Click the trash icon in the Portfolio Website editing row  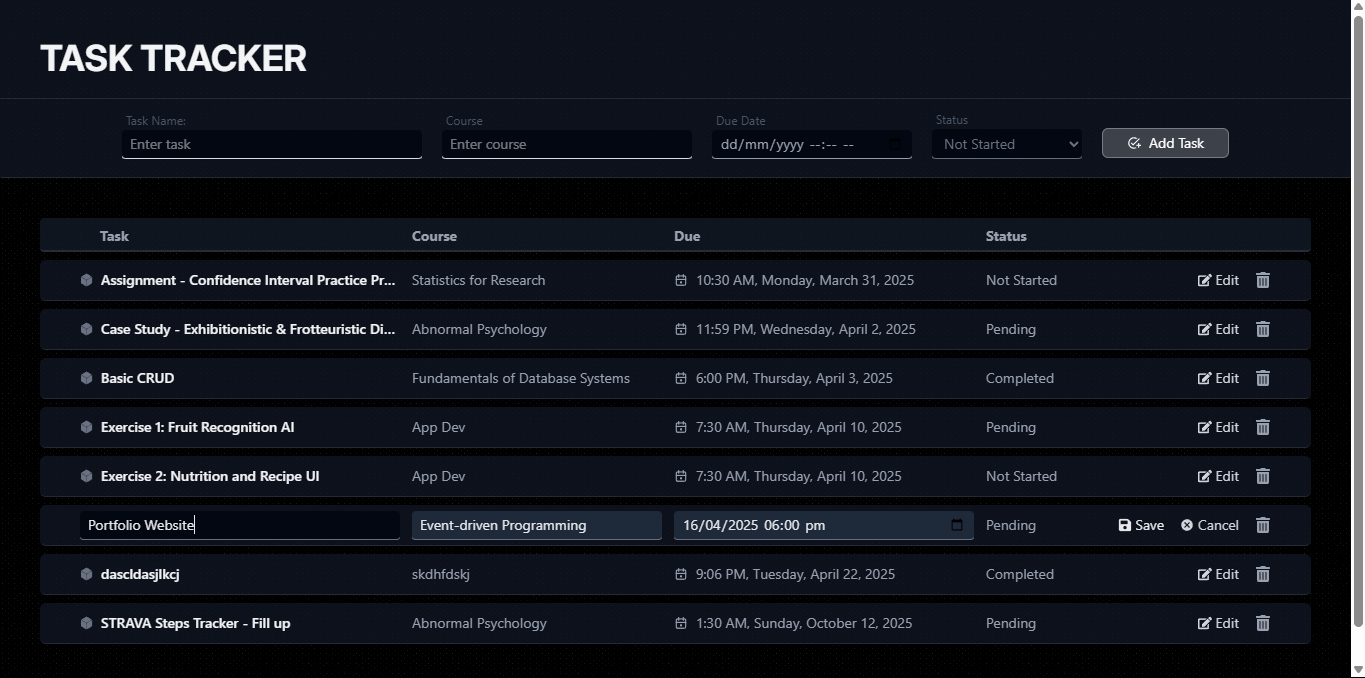1262,524
